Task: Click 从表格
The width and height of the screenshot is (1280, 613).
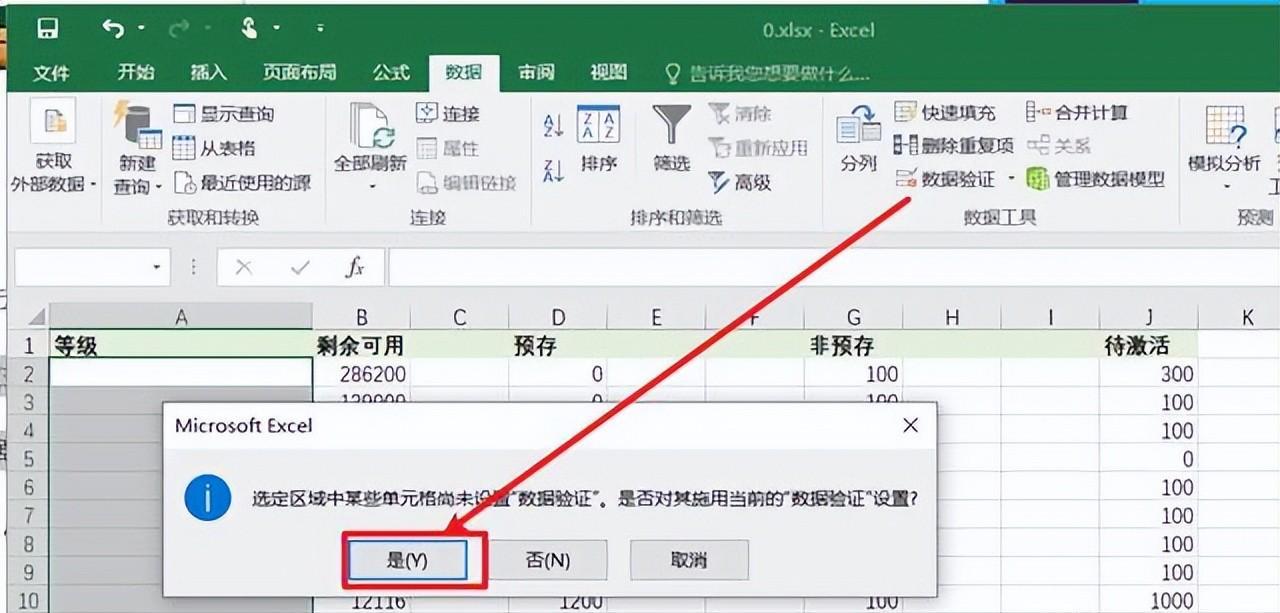Action: coord(214,148)
